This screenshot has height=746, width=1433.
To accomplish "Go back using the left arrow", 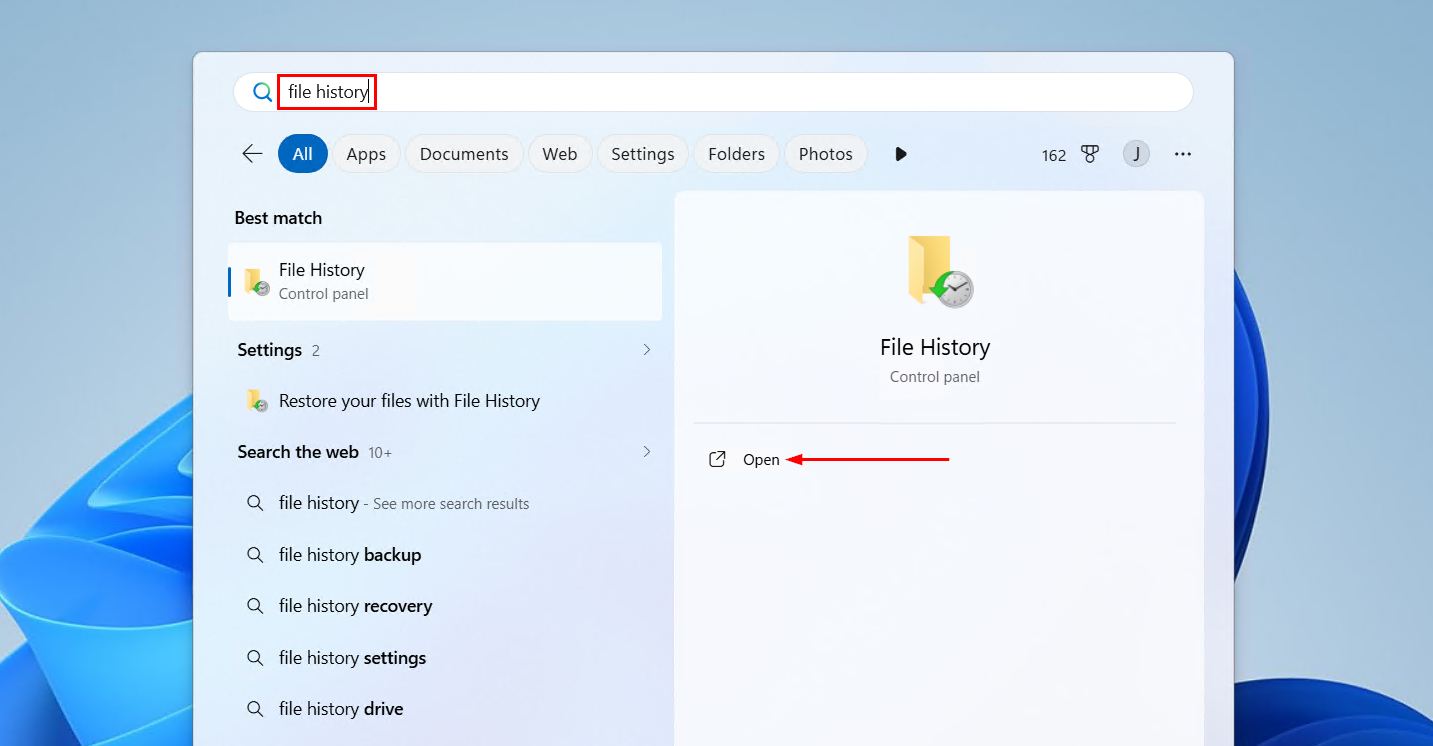I will coord(252,154).
